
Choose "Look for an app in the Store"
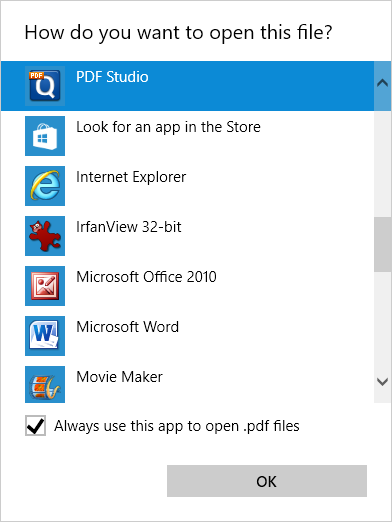coord(168,127)
